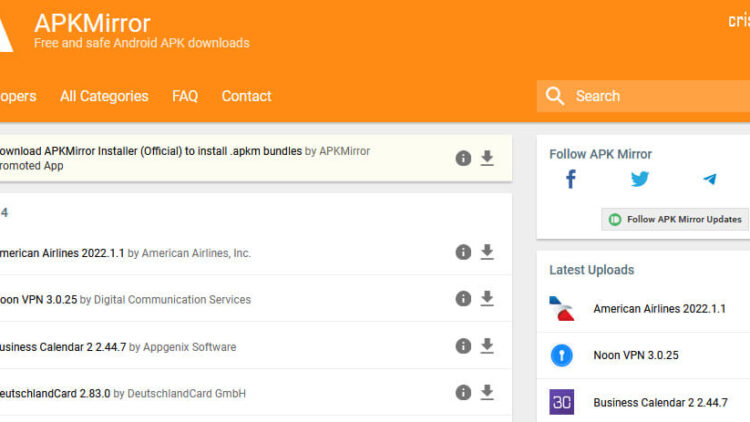
Task: Download Business Calendar 2 2.44.7 APK
Action: pyautogui.click(x=487, y=346)
